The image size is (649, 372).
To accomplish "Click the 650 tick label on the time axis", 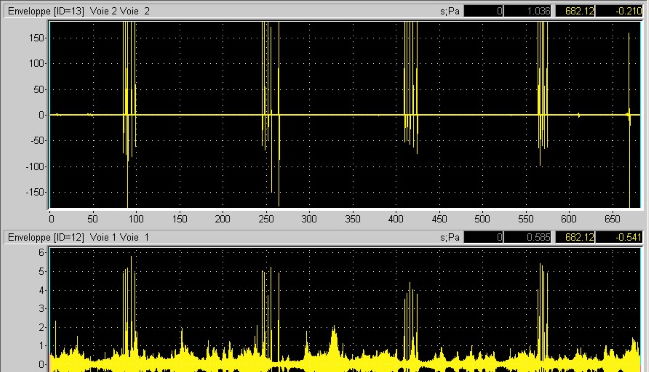I will coord(612,219).
